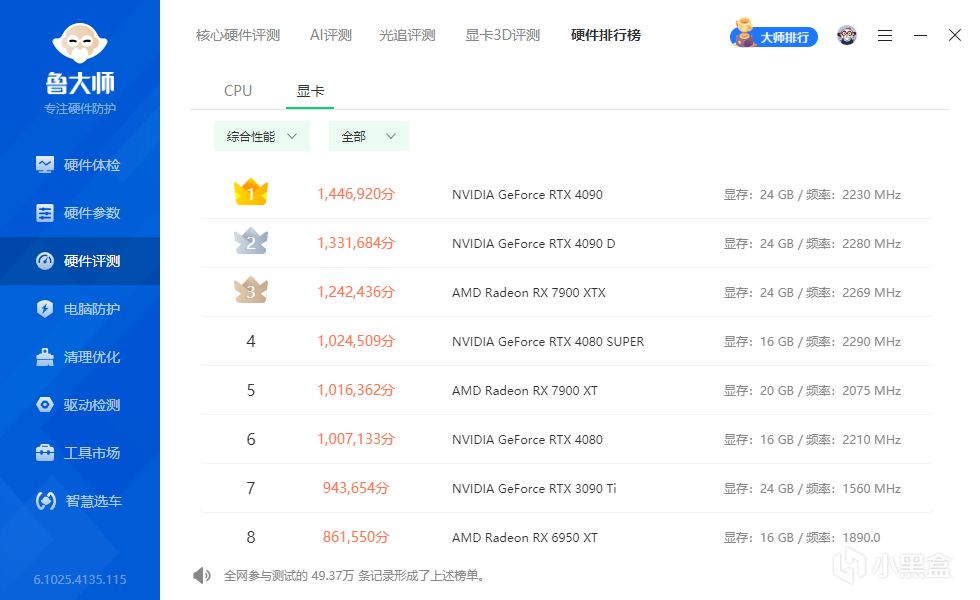This screenshot has height=600, width=980.
Task: Open 电脑防护 shield icon in sidebar
Action: pos(45,309)
